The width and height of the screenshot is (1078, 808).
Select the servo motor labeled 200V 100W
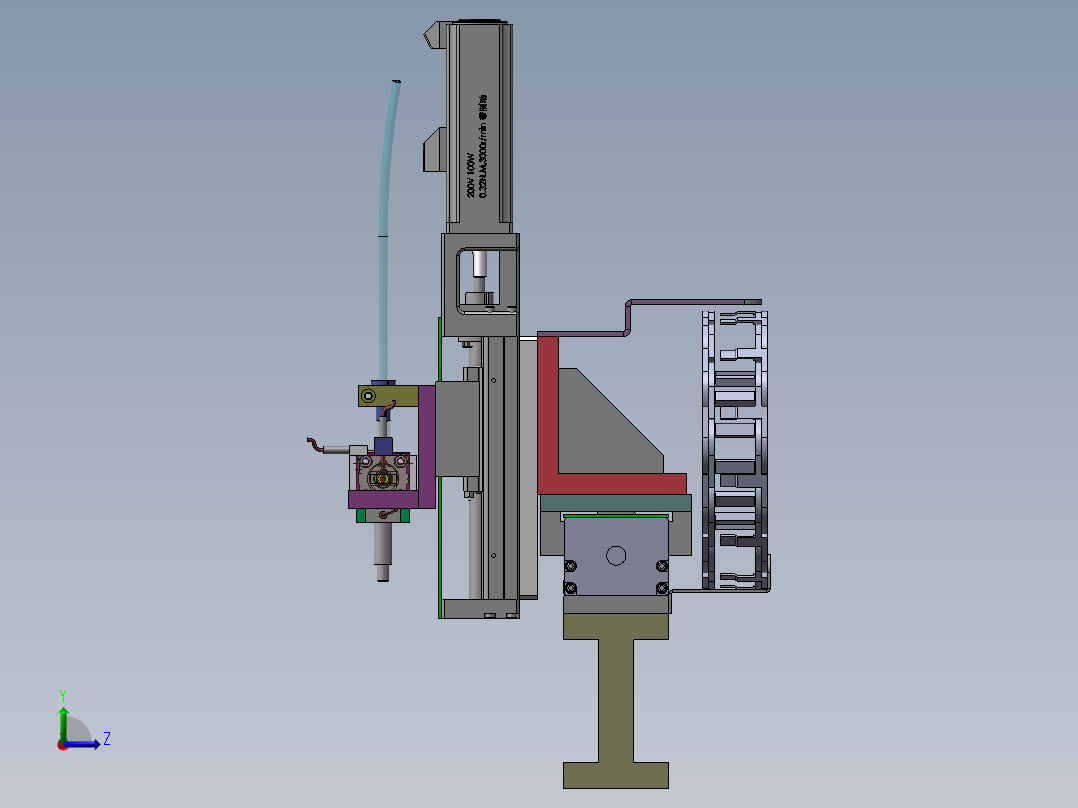(479, 124)
